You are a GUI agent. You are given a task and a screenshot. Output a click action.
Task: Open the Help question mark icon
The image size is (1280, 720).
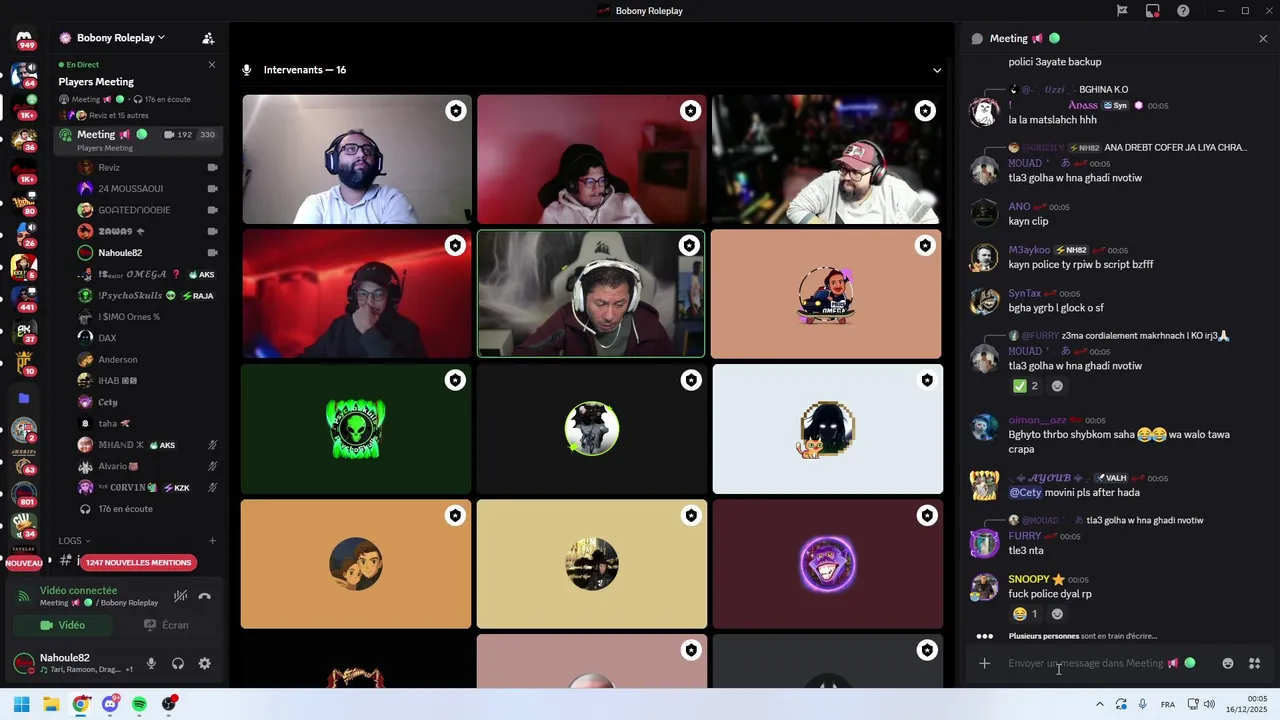(1184, 11)
